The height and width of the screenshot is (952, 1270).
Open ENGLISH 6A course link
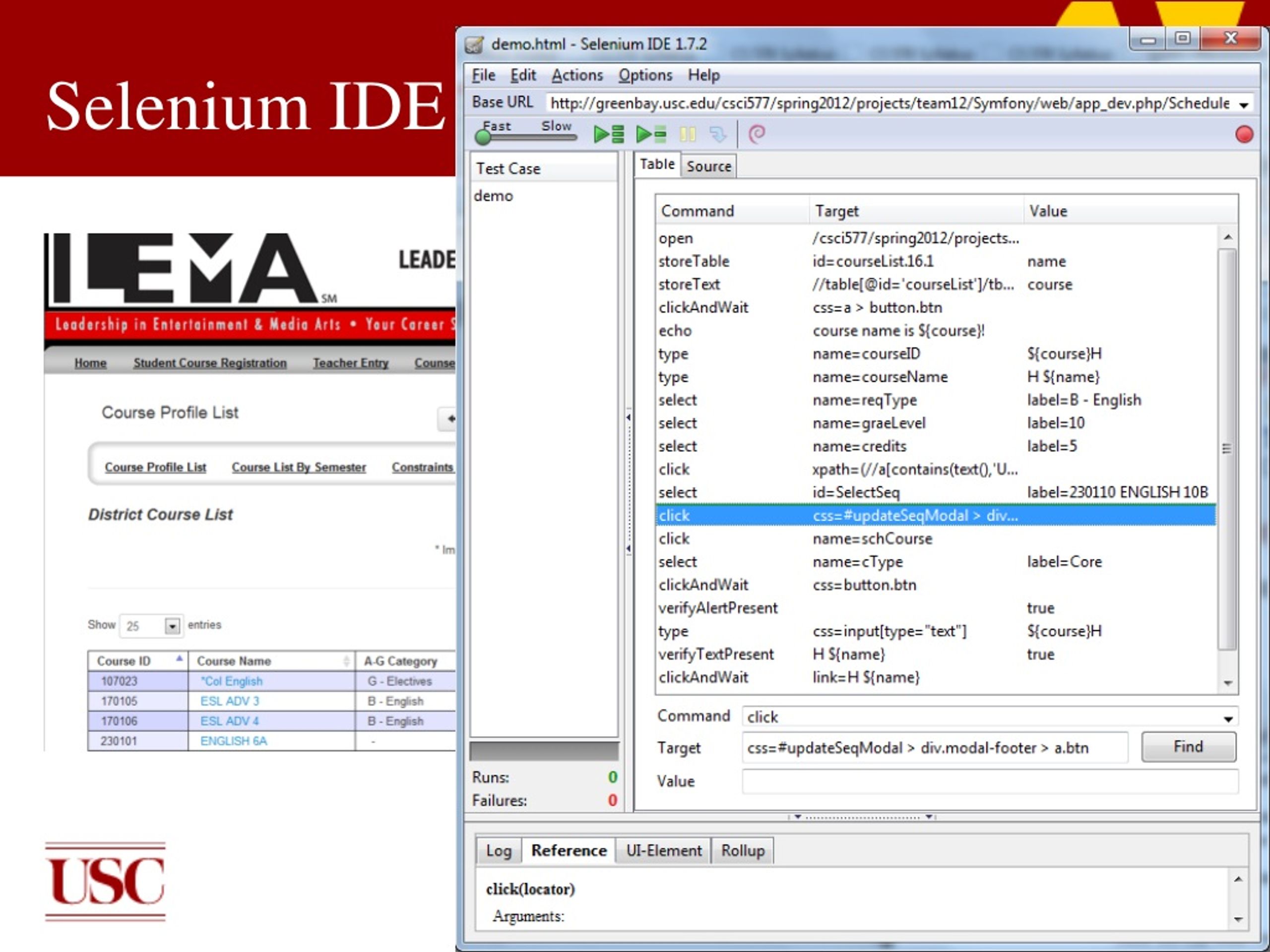tap(233, 741)
